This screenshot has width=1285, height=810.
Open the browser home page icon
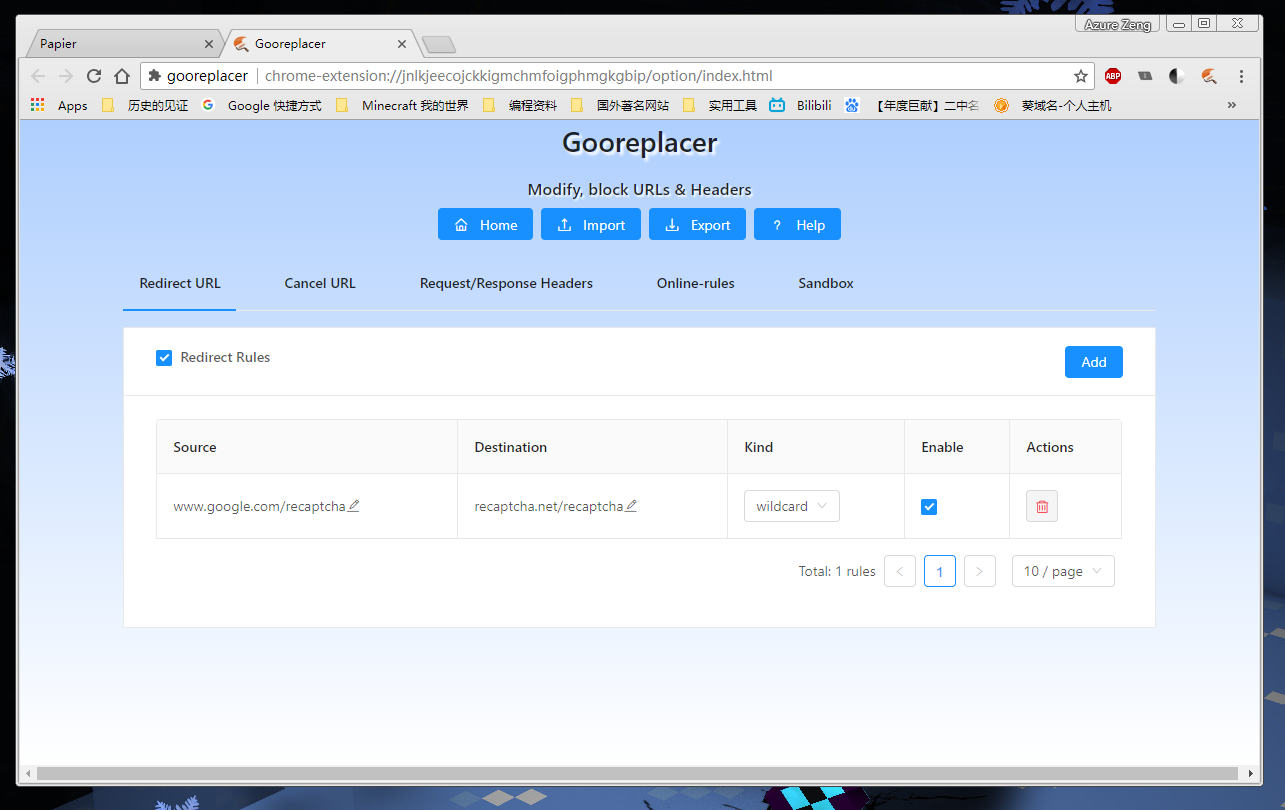pos(122,76)
